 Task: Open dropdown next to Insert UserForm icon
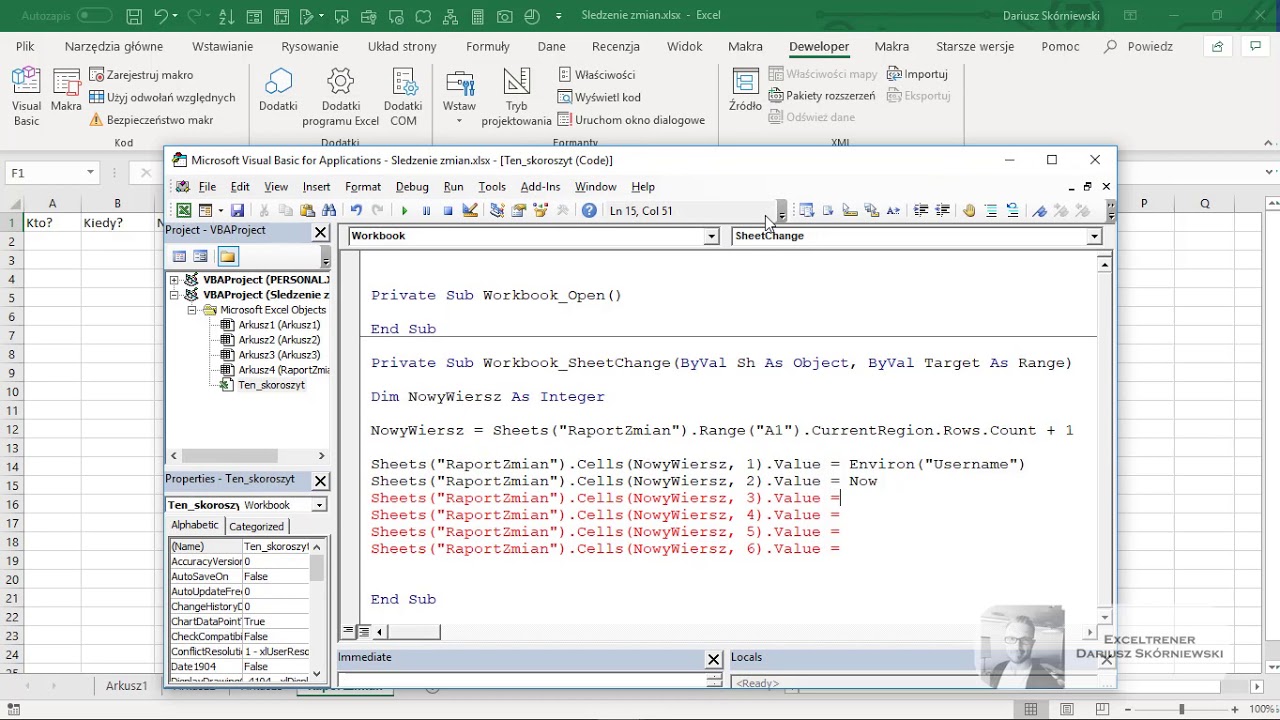[x=220, y=211]
